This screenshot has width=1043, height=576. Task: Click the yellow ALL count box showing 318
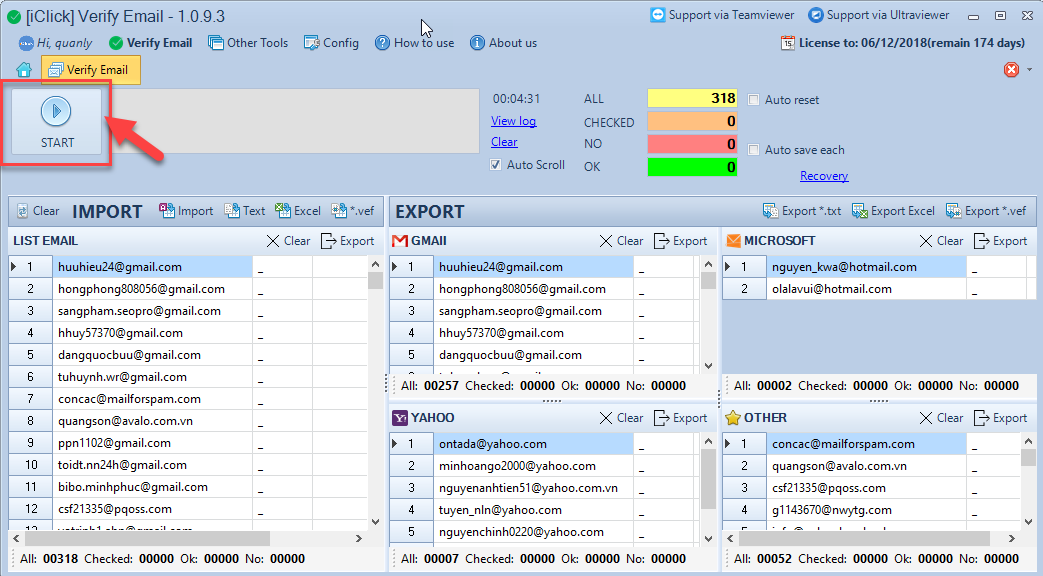[692, 98]
